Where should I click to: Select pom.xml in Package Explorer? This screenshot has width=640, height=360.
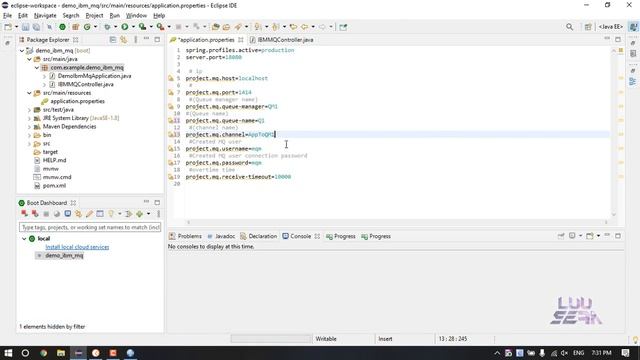pos(54,186)
